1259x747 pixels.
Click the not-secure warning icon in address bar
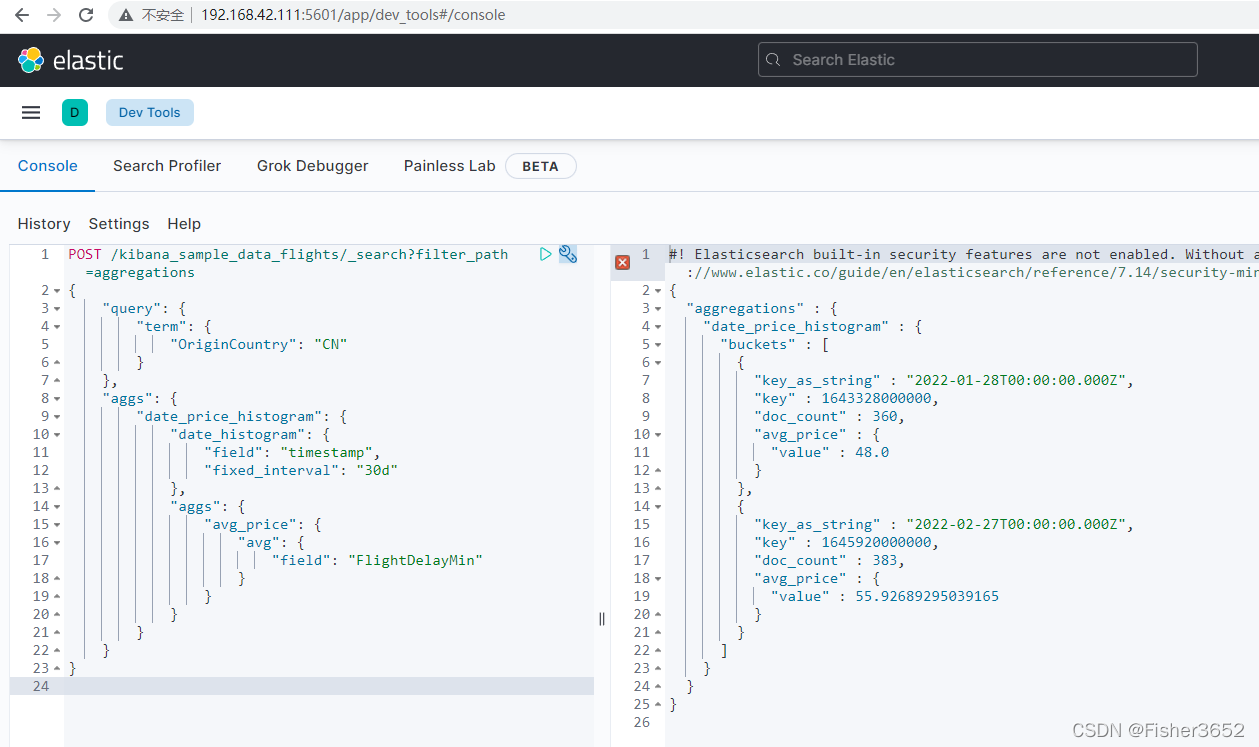click(x=125, y=15)
